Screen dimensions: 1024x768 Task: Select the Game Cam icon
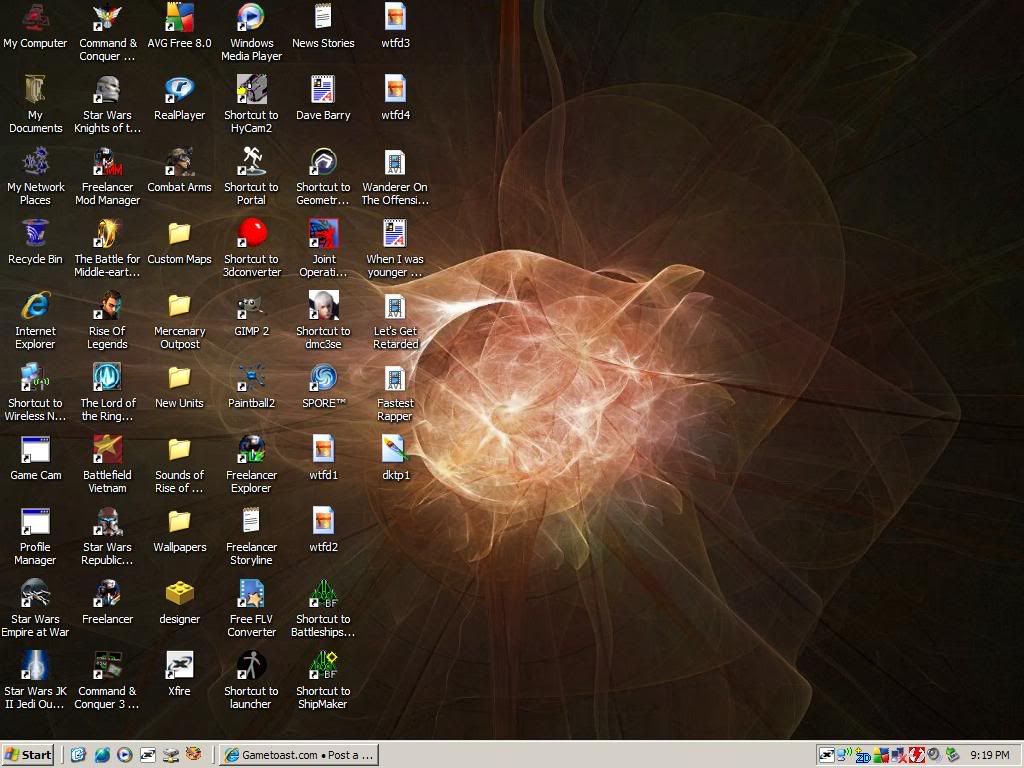click(35, 449)
